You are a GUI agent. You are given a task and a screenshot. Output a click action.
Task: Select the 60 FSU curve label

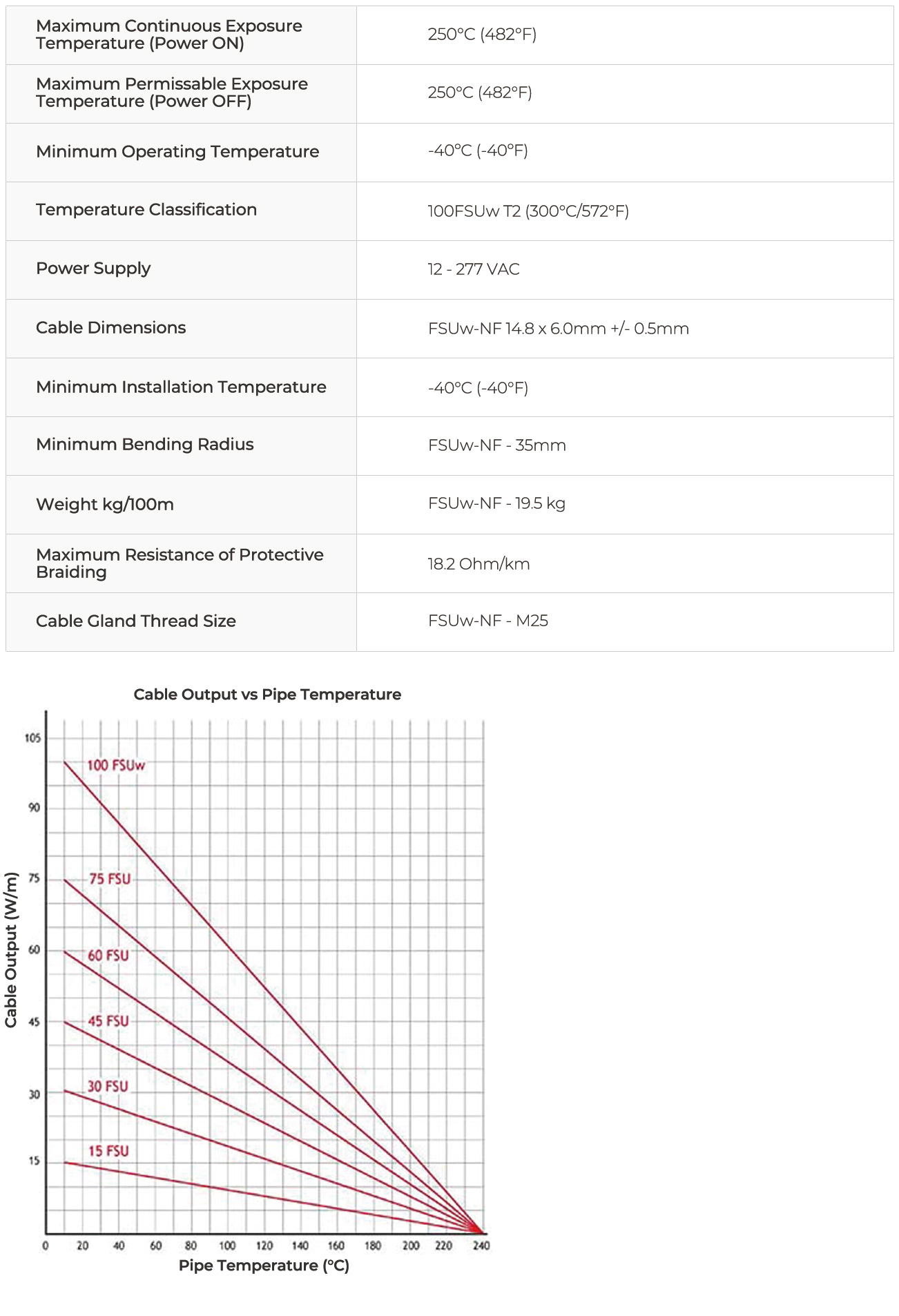(x=108, y=956)
